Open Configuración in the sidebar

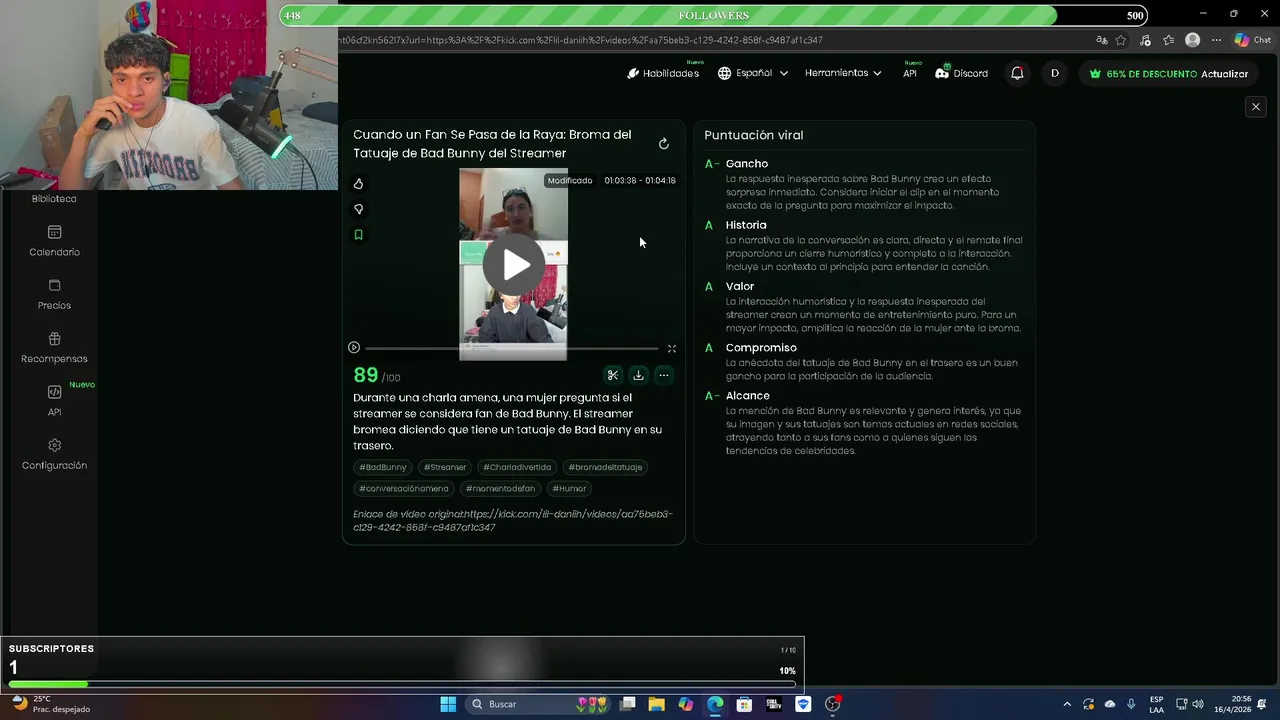click(x=54, y=455)
